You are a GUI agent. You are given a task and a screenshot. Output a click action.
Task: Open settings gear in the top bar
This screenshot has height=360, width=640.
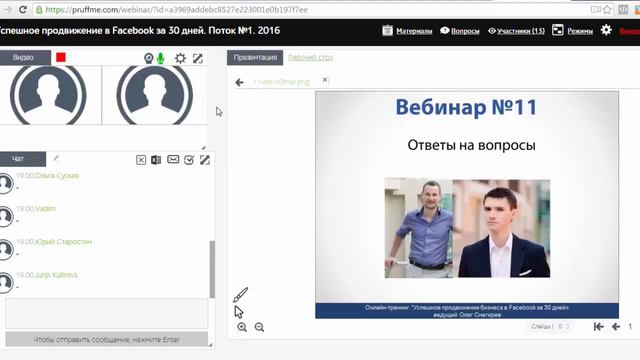[x=606, y=30]
